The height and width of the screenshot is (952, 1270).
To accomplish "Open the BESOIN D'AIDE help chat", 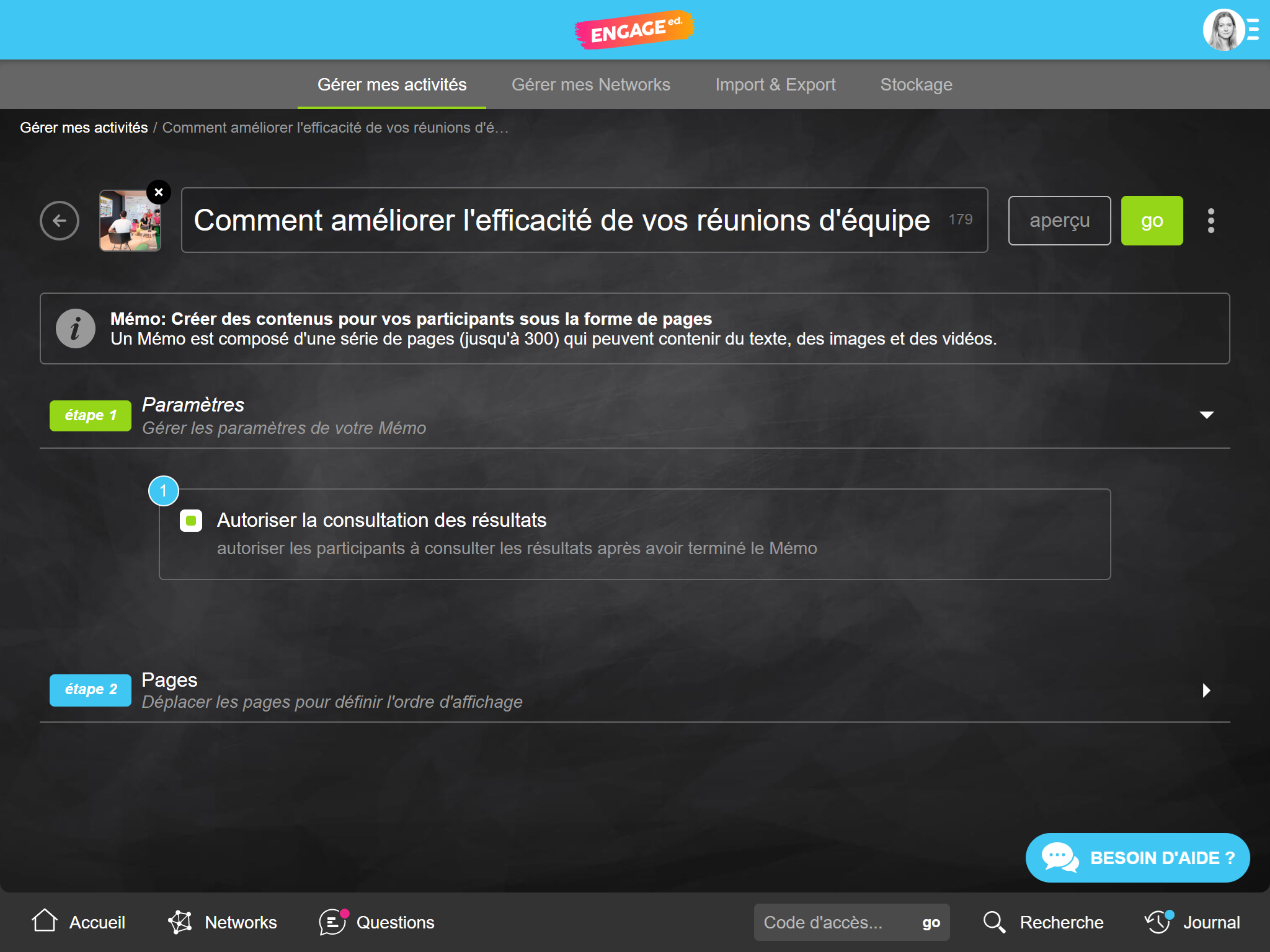I will [1137, 858].
